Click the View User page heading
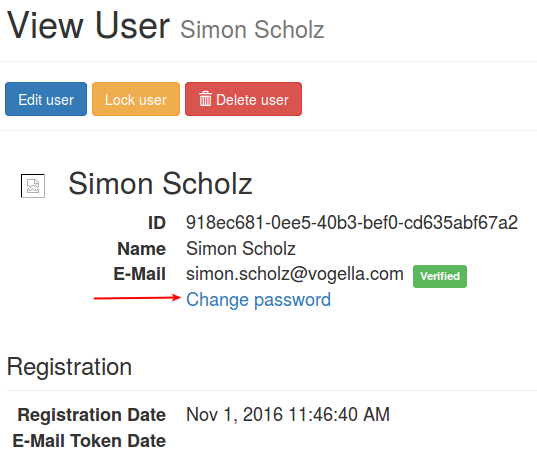This screenshot has height=462, width=537. (88, 26)
